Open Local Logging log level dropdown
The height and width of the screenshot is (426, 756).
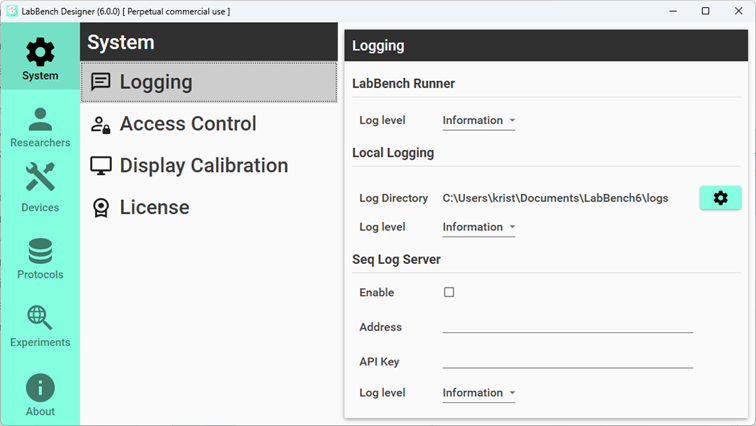pyautogui.click(x=479, y=227)
